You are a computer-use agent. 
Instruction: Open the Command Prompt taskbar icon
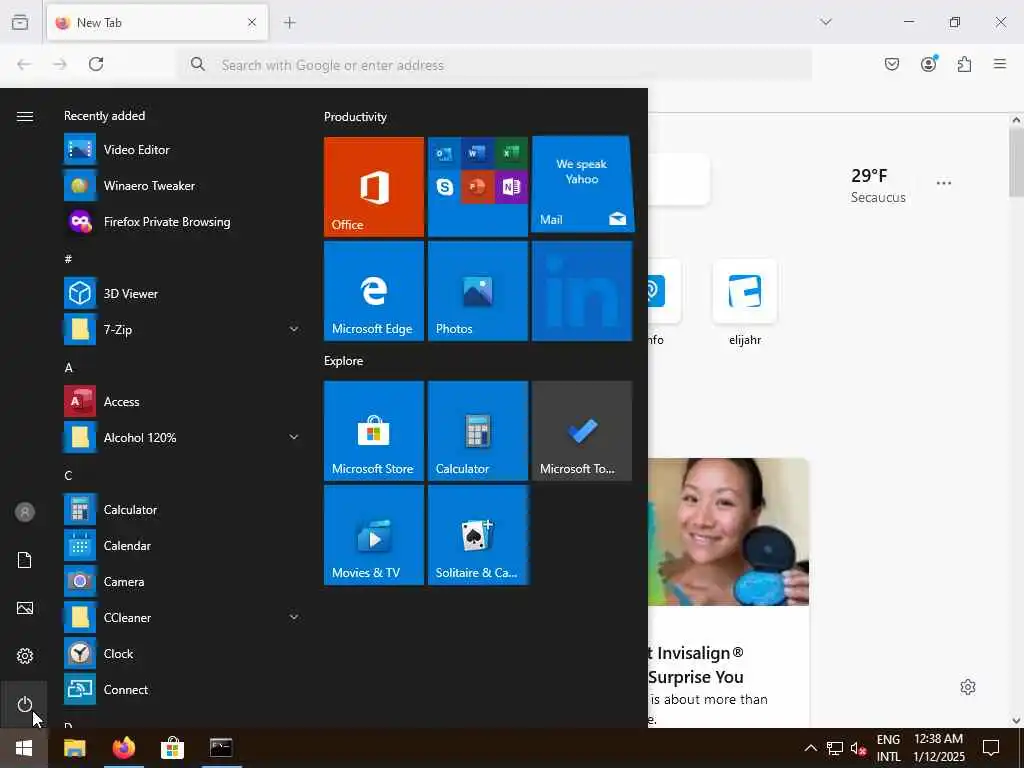pos(221,748)
